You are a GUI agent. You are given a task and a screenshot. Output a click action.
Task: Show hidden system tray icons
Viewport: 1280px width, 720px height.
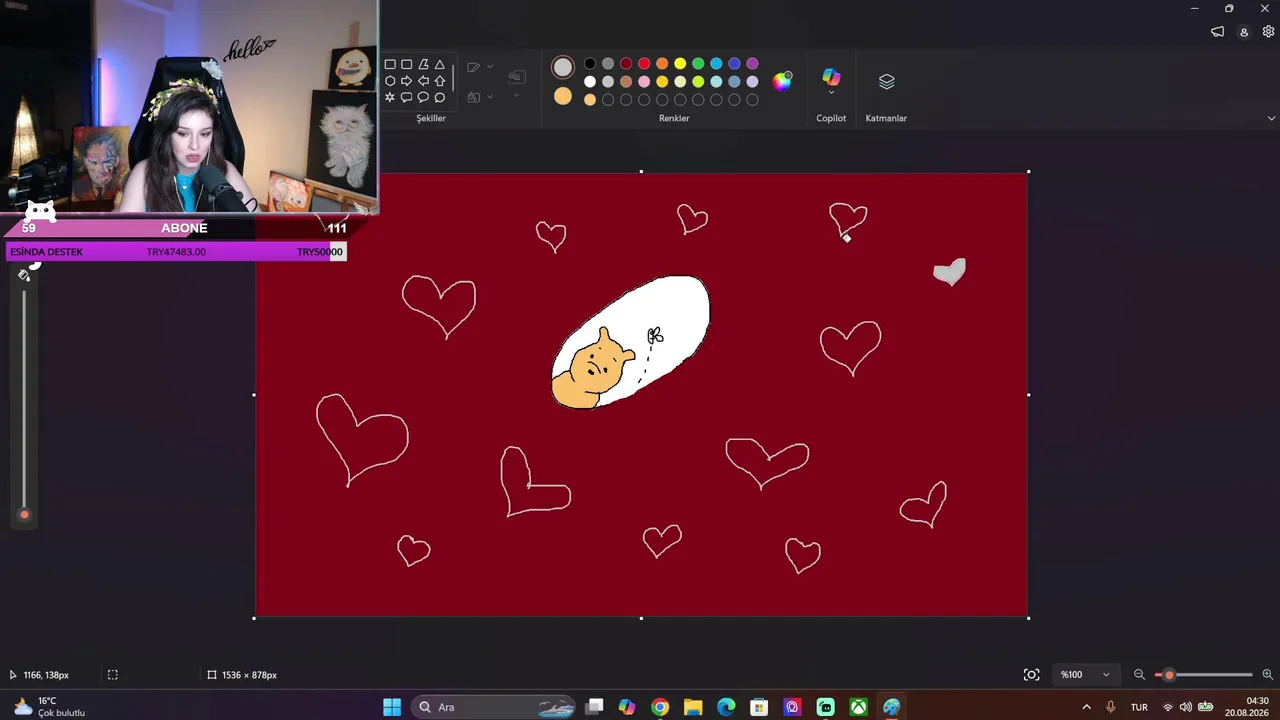(1087, 707)
